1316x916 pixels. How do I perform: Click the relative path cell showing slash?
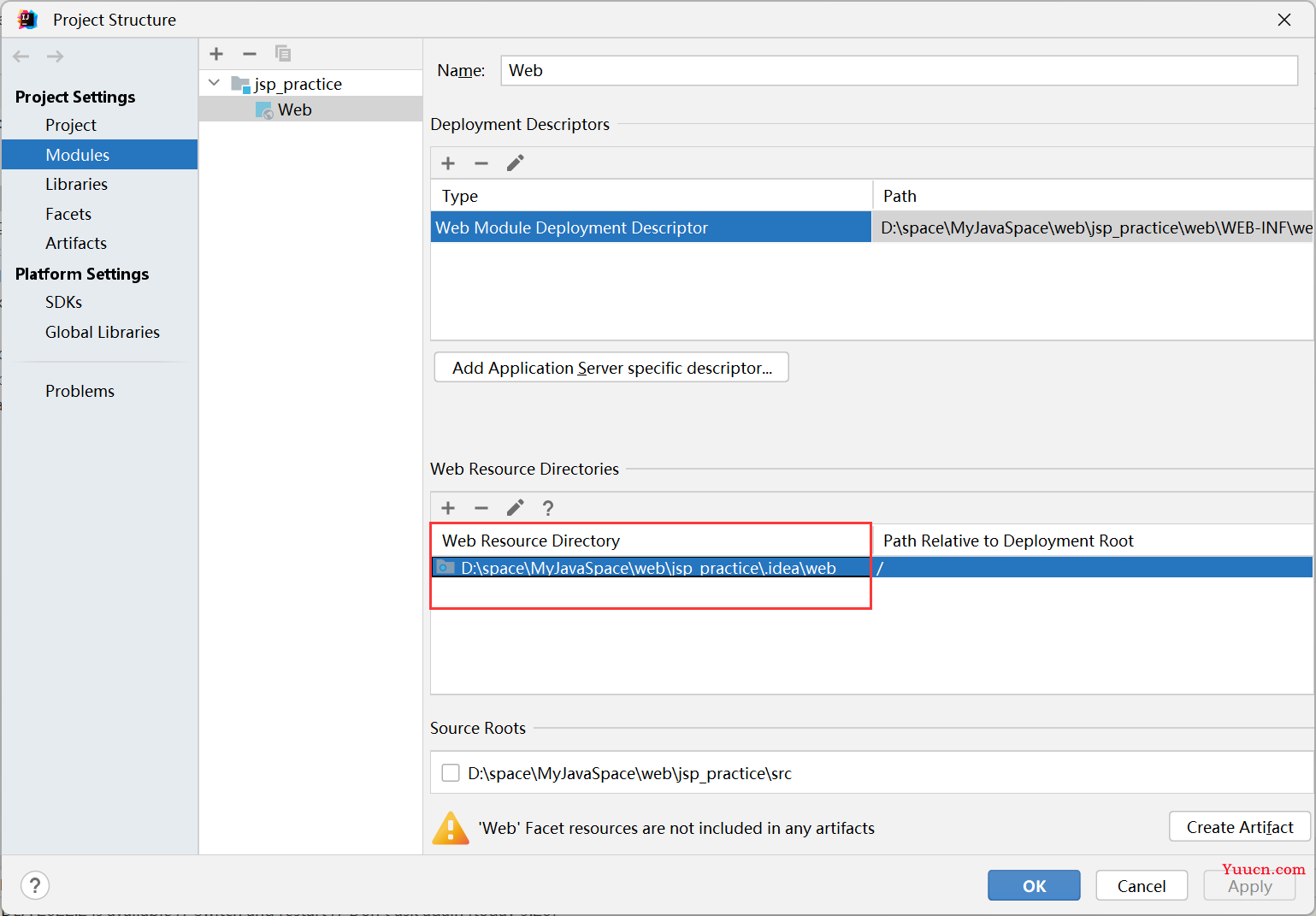coord(1093,567)
